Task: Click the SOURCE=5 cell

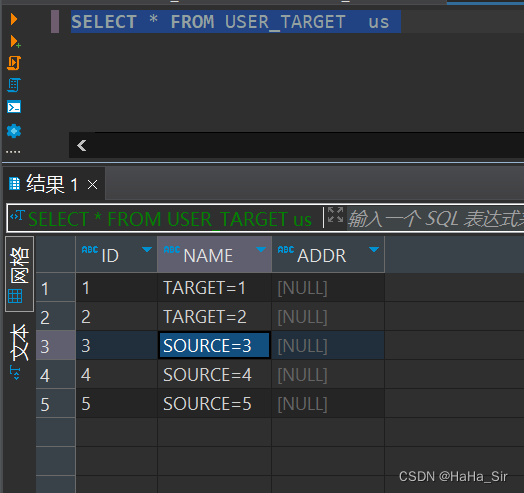Action: [214, 404]
